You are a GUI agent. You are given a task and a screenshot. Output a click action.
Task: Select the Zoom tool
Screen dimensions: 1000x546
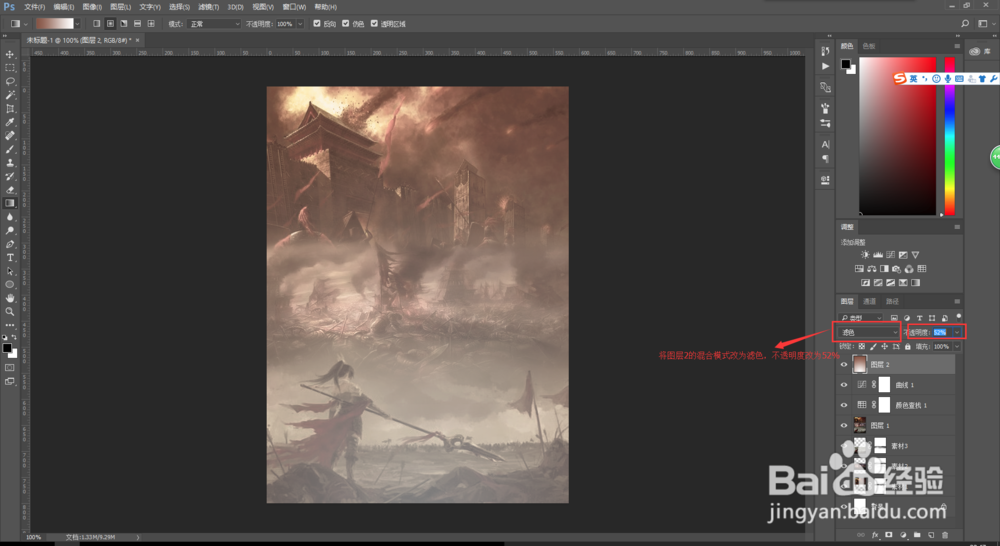[x=10, y=311]
